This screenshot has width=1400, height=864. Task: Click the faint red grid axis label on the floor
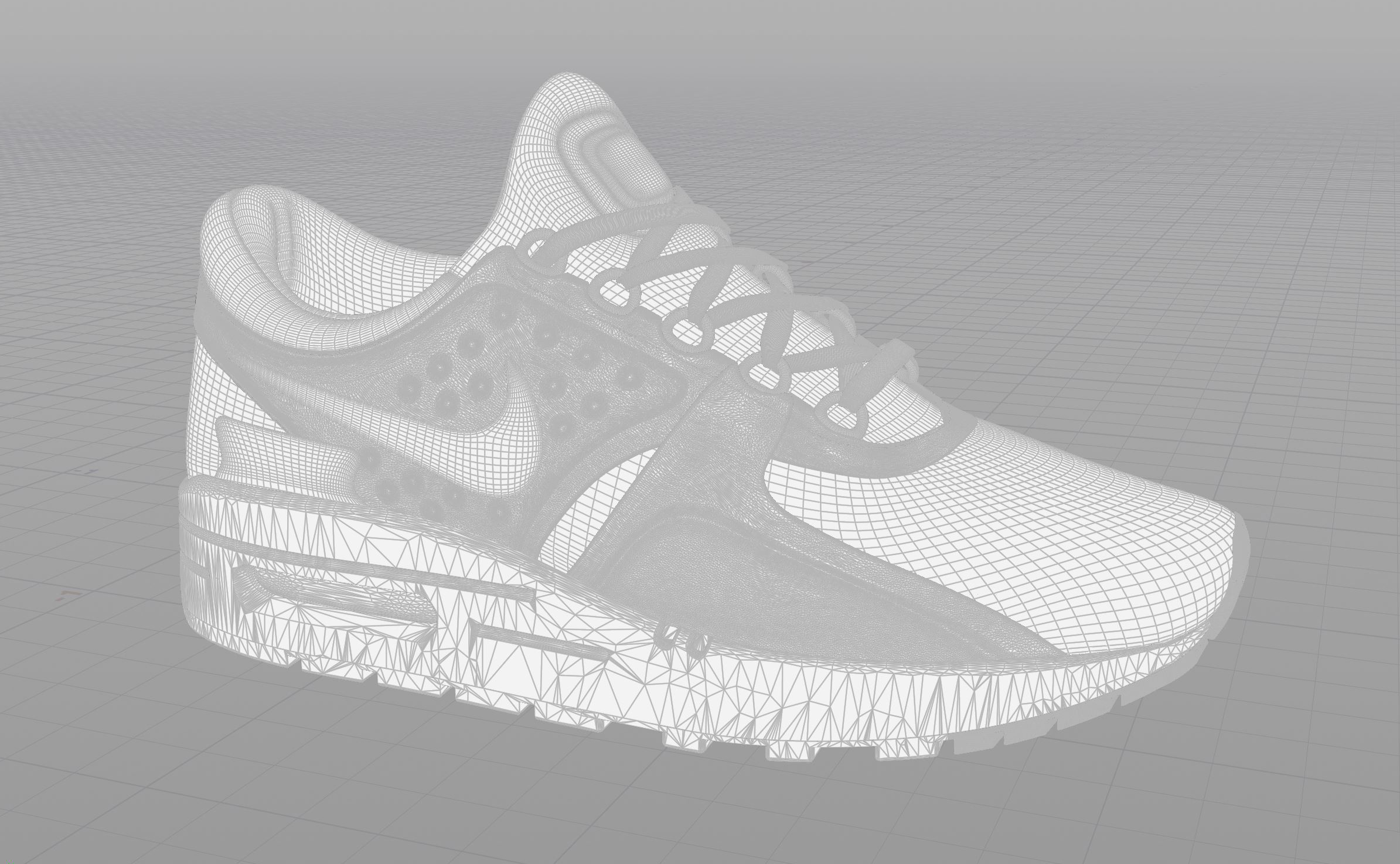pos(67,596)
